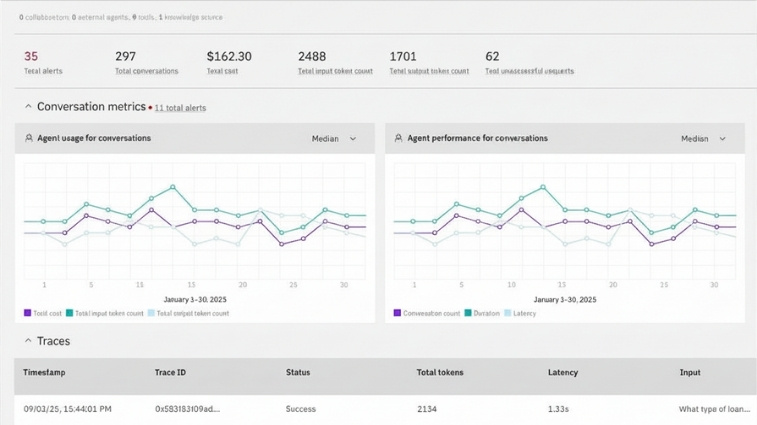The width and height of the screenshot is (757, 425).
Task: Click the Total conversations metric label
Action: point(146,71)
